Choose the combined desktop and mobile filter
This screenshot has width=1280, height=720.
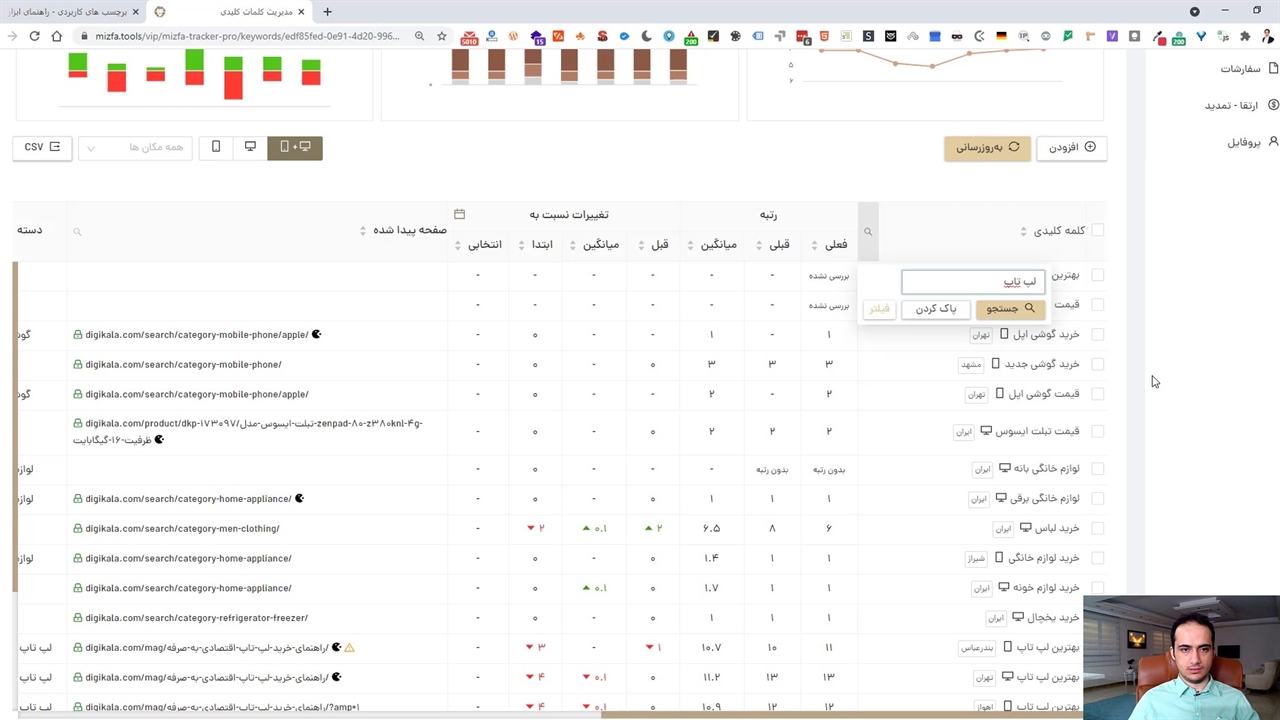pyautogui.click(x=295, y=147)
